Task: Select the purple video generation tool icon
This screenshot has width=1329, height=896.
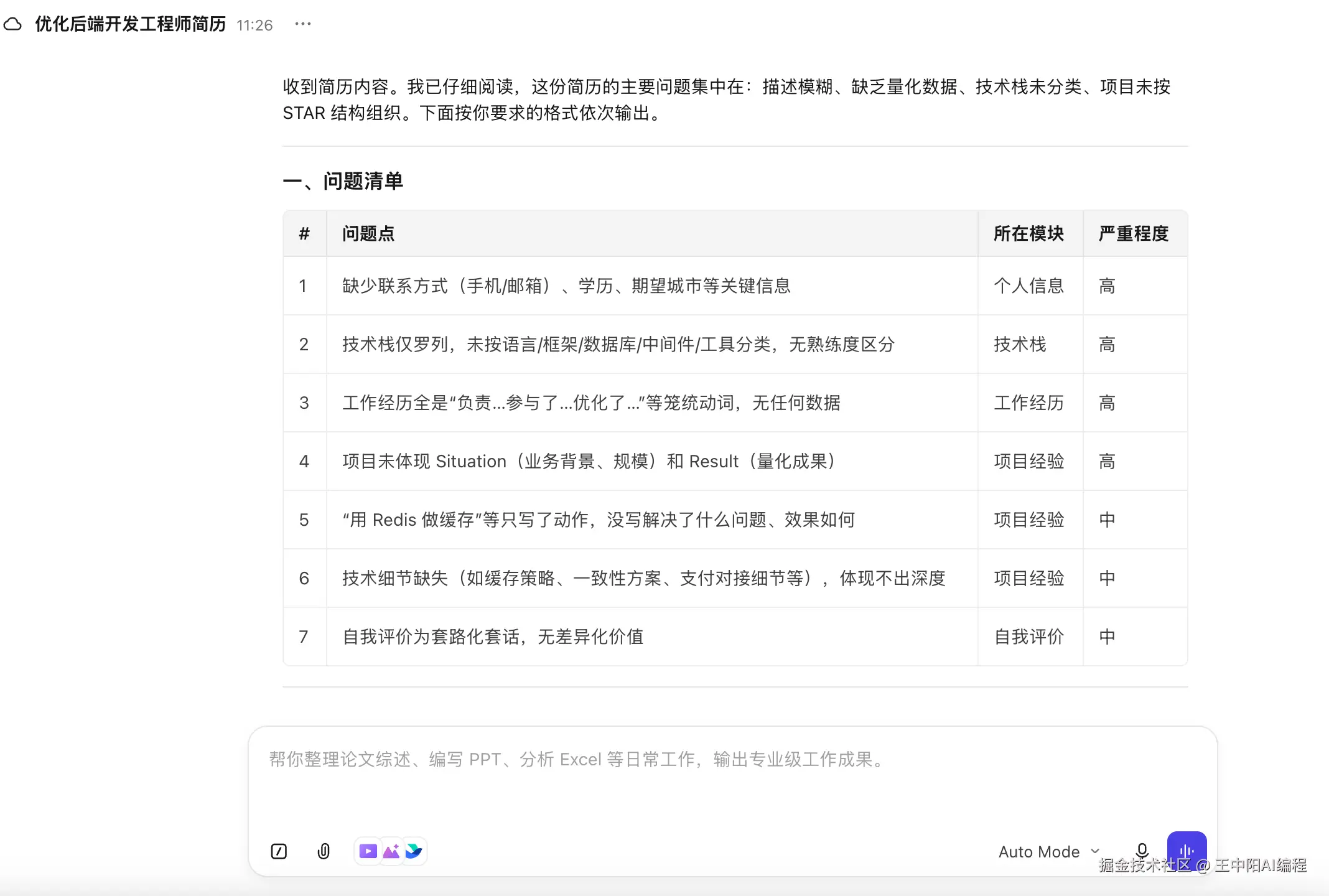Action: (368, 851)
